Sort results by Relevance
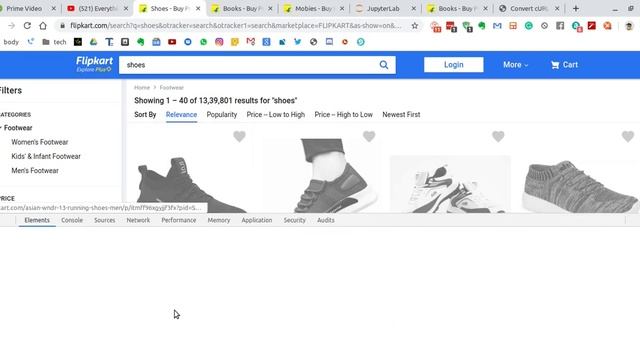This screenshot has width=640, height=360. 181,115
